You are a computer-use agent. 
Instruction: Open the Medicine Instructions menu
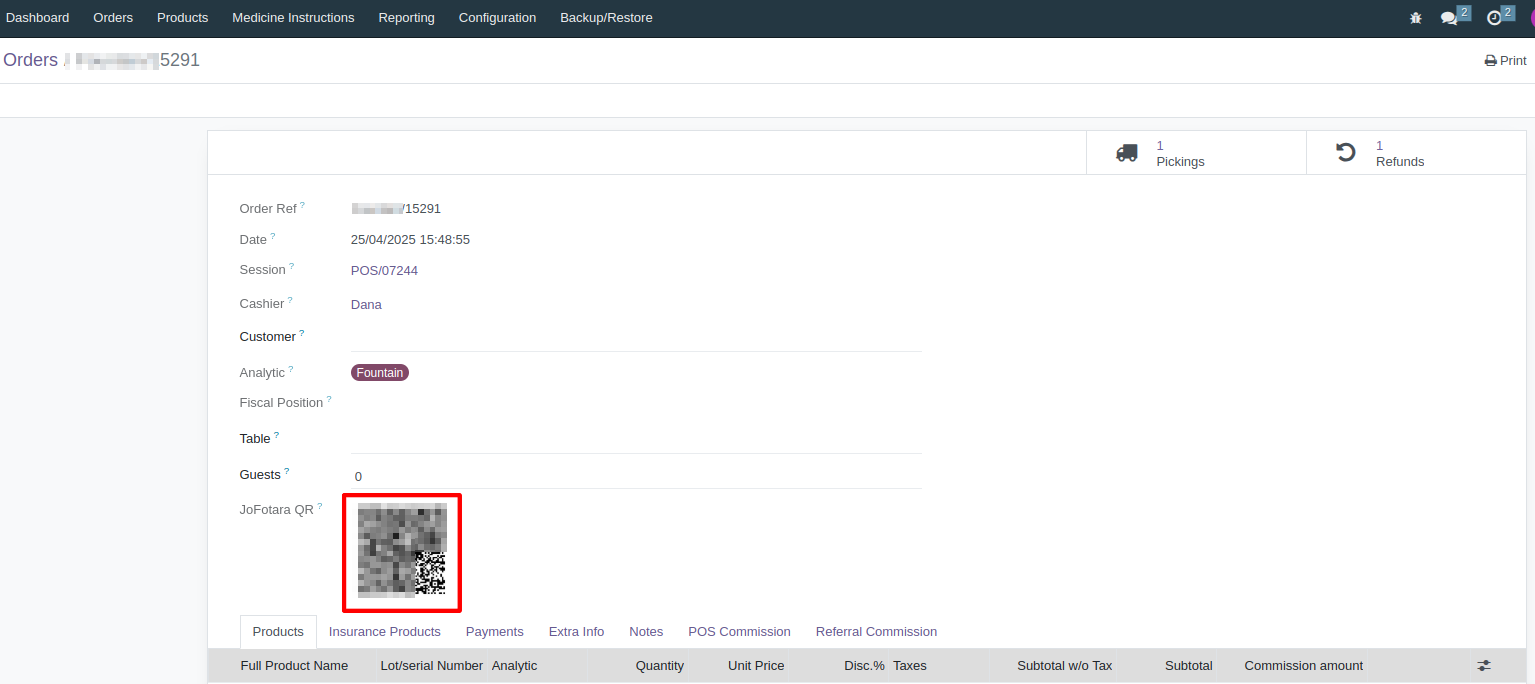(293, 18)
